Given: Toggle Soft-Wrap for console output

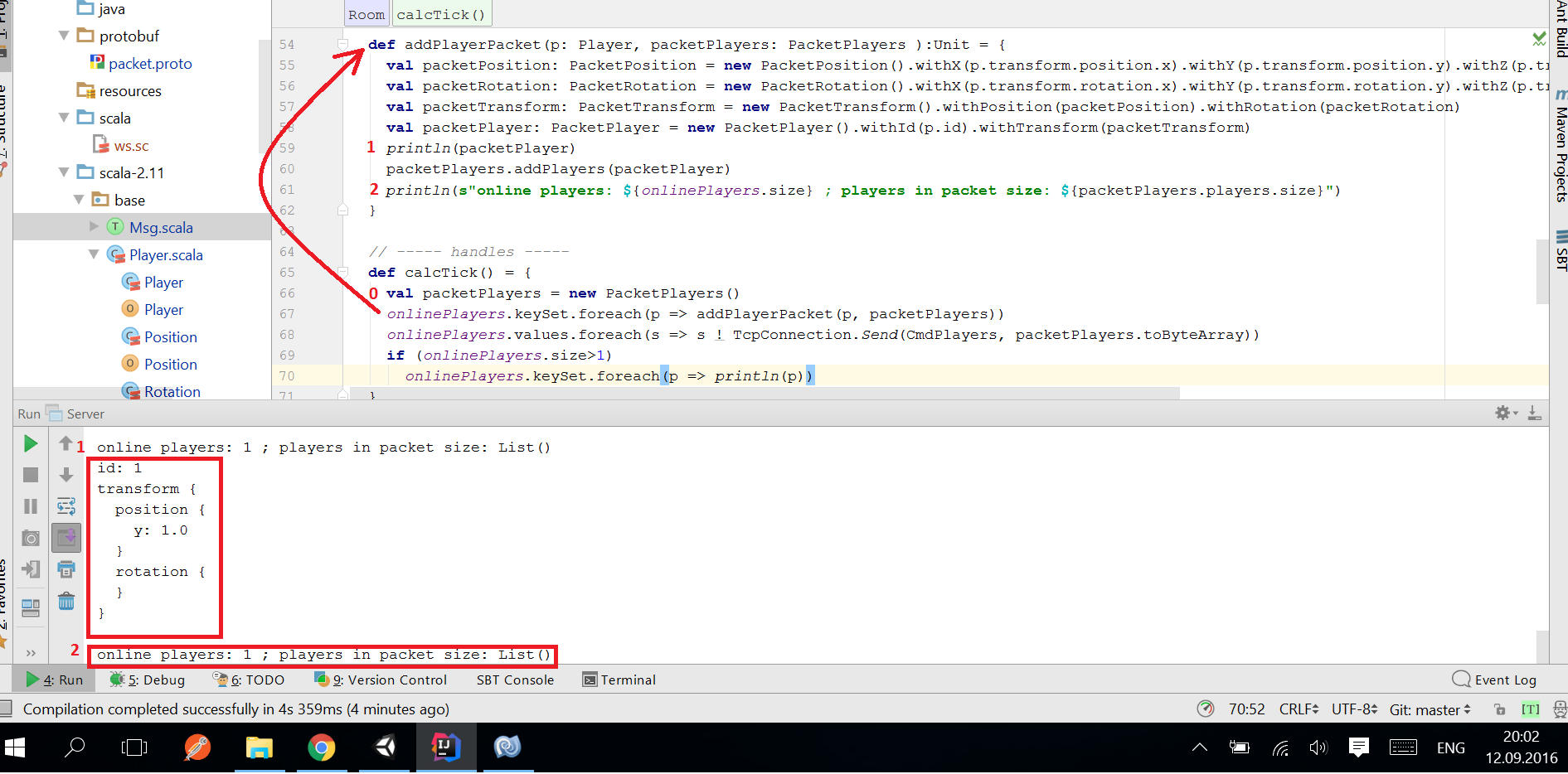Looking at the screenshot, I should pos(66,506).
